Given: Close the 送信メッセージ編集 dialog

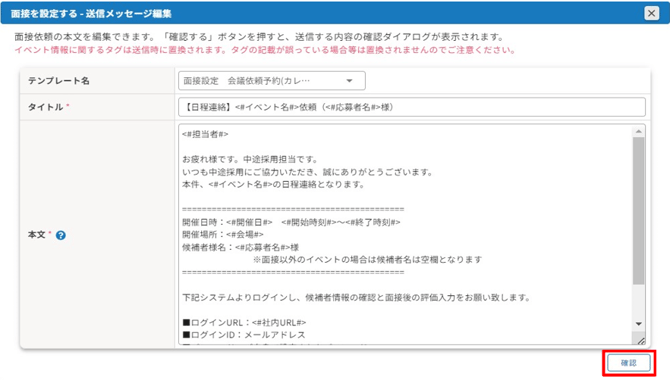Looking at the screenshot, I should click(x=651, y=14).
